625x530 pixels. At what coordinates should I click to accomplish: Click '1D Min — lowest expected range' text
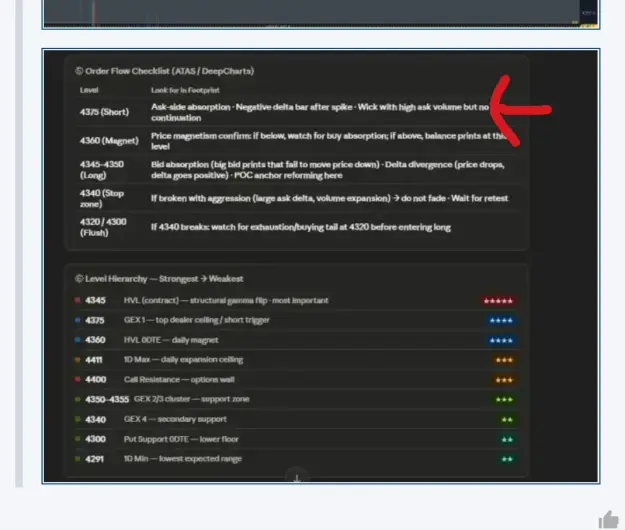[183, 459]
